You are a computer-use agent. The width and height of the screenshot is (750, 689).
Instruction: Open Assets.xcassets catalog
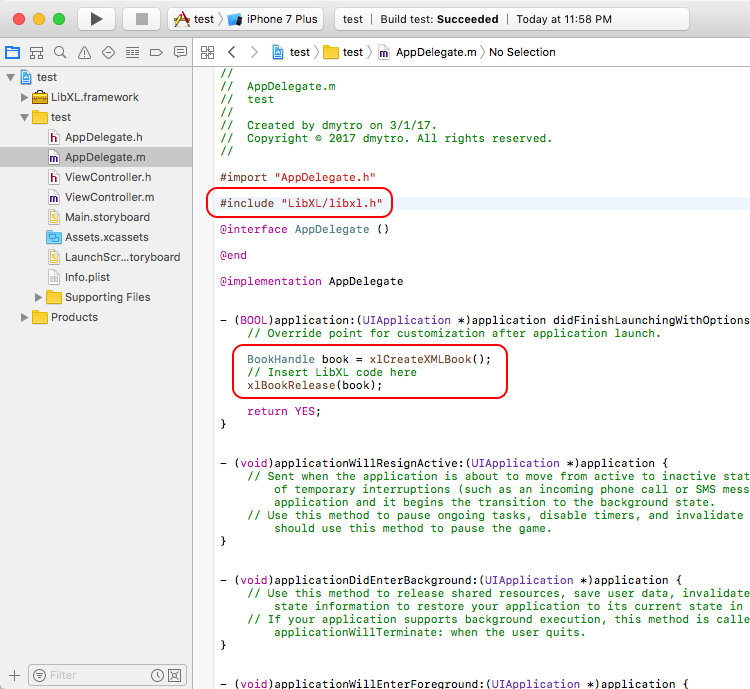[96, 237]
